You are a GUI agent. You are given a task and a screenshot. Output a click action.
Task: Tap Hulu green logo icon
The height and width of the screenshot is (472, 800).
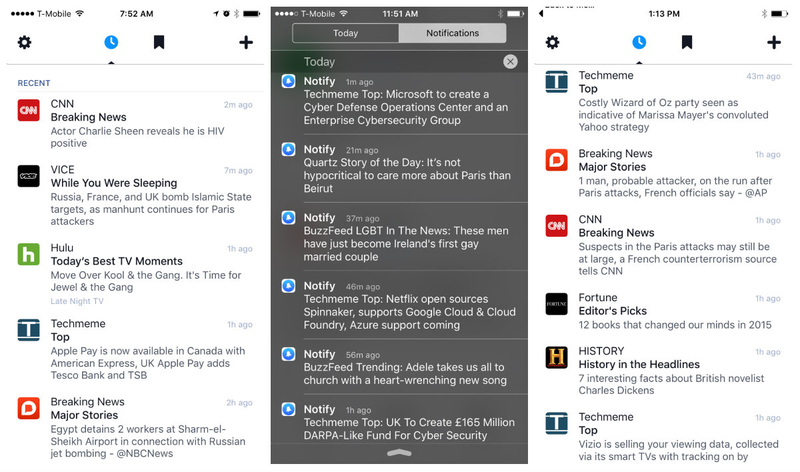29,254
